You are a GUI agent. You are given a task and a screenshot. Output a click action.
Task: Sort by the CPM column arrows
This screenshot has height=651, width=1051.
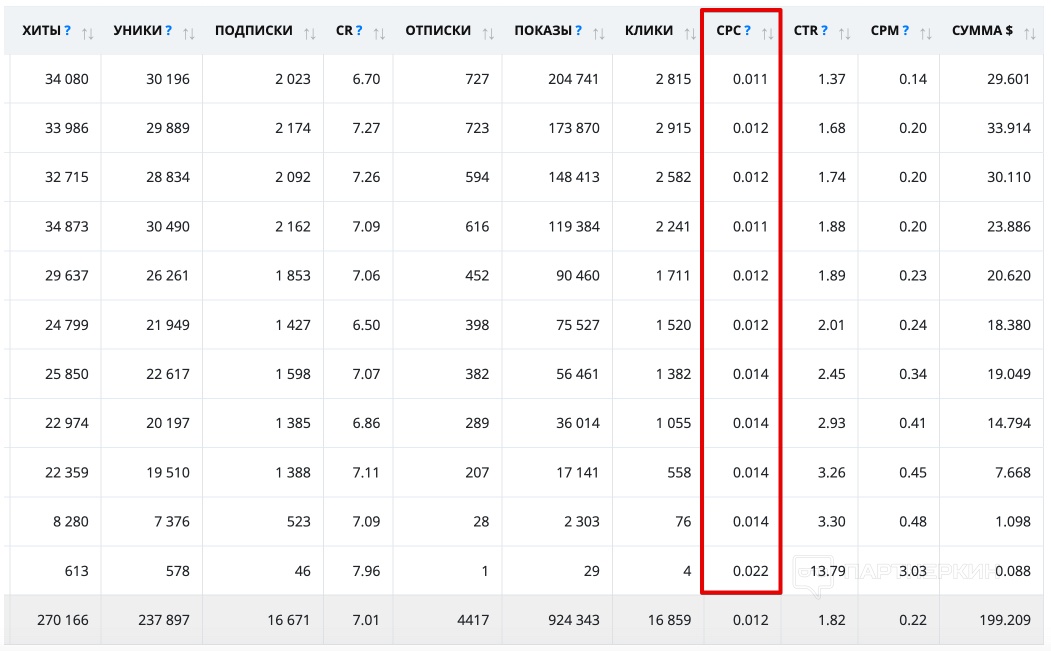pyautogui.click(x=926, y=34)
